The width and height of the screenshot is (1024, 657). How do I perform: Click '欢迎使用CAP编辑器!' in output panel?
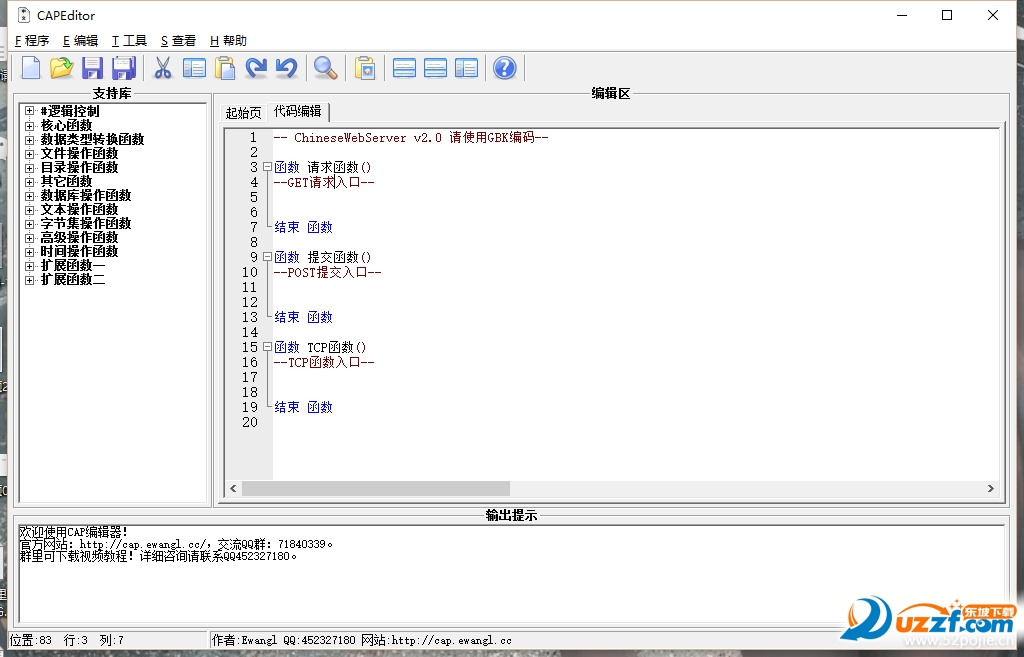point(73,532)
